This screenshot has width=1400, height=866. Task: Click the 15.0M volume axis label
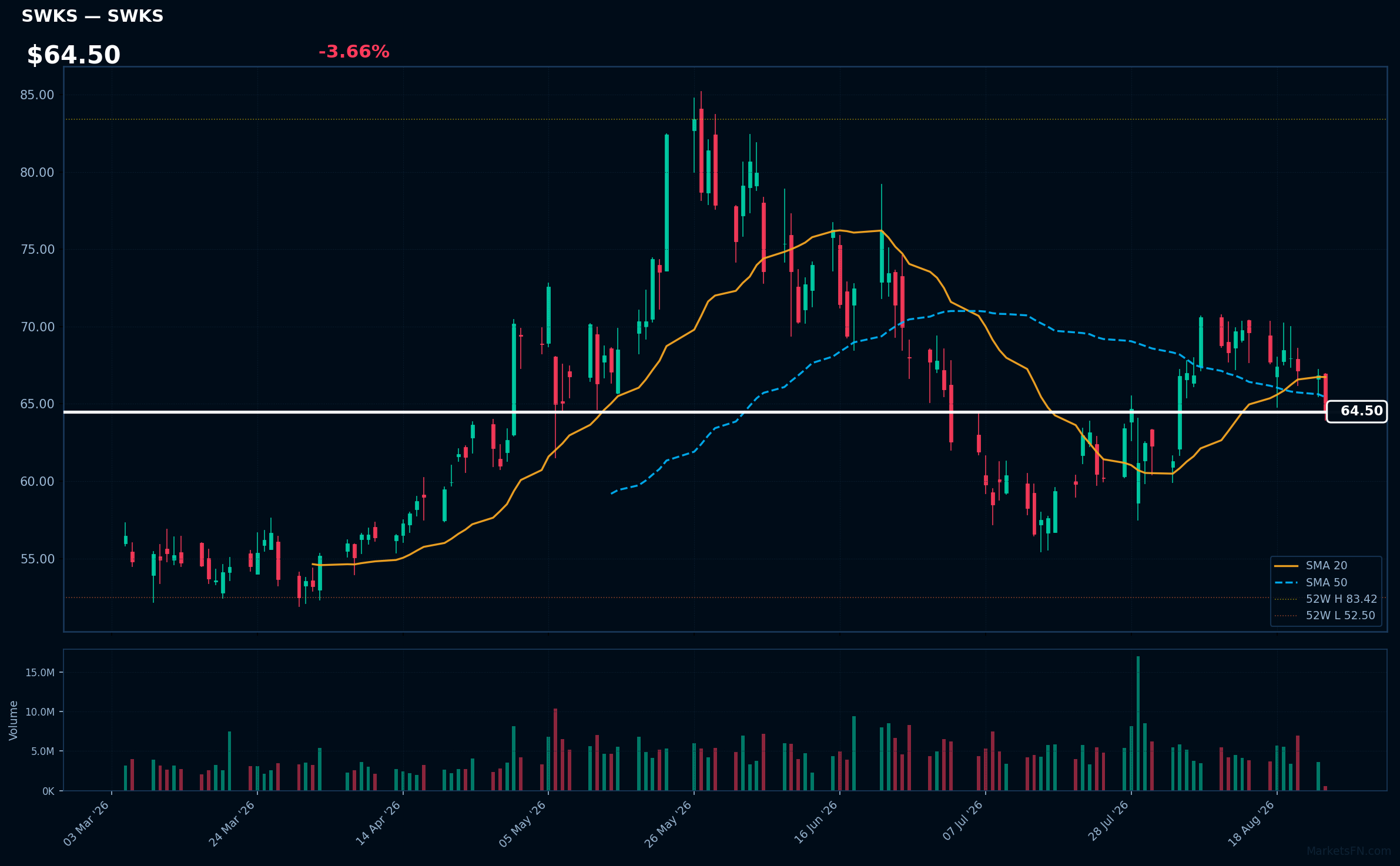pyautogui.click(x=40, y=673)
